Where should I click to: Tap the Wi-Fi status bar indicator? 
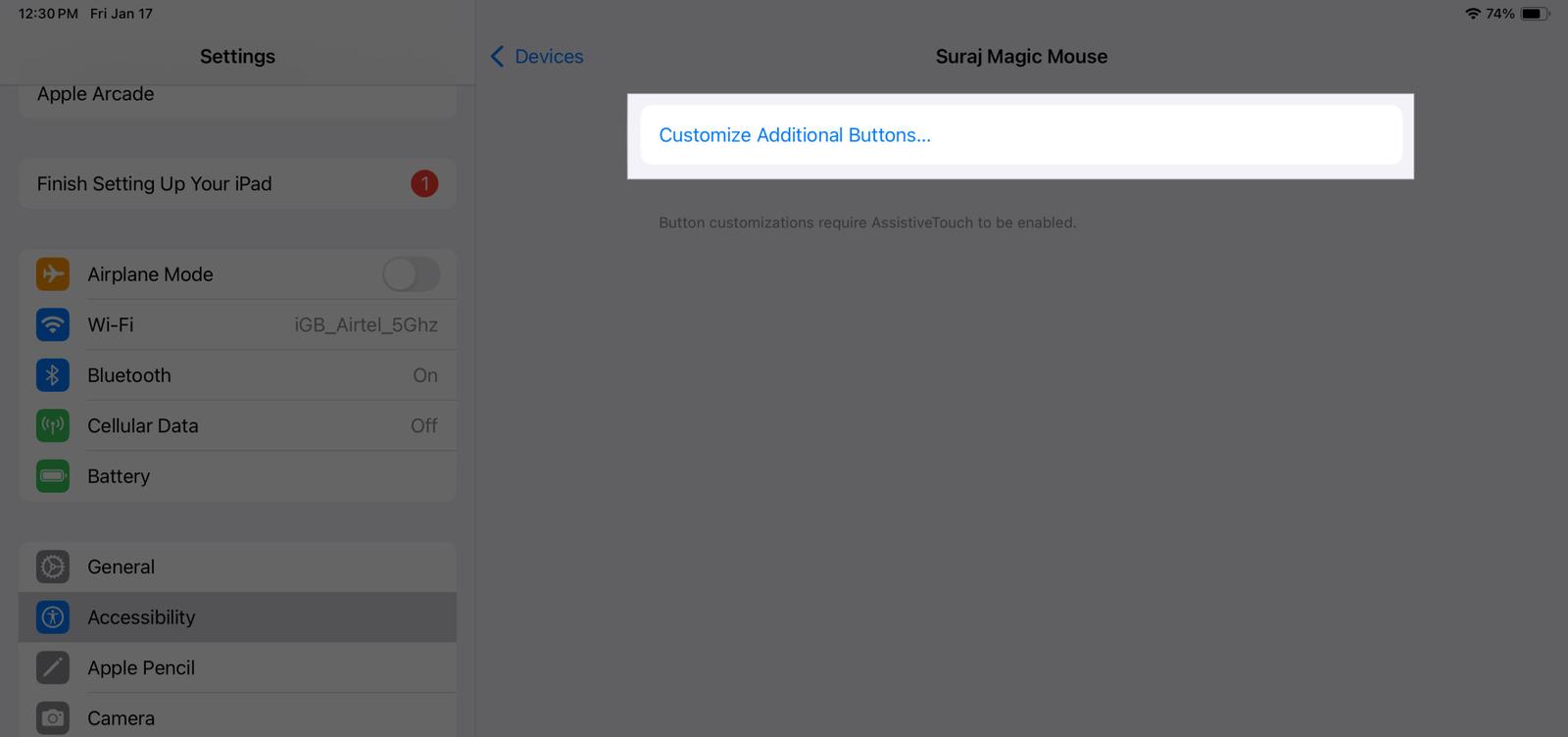1472,14
